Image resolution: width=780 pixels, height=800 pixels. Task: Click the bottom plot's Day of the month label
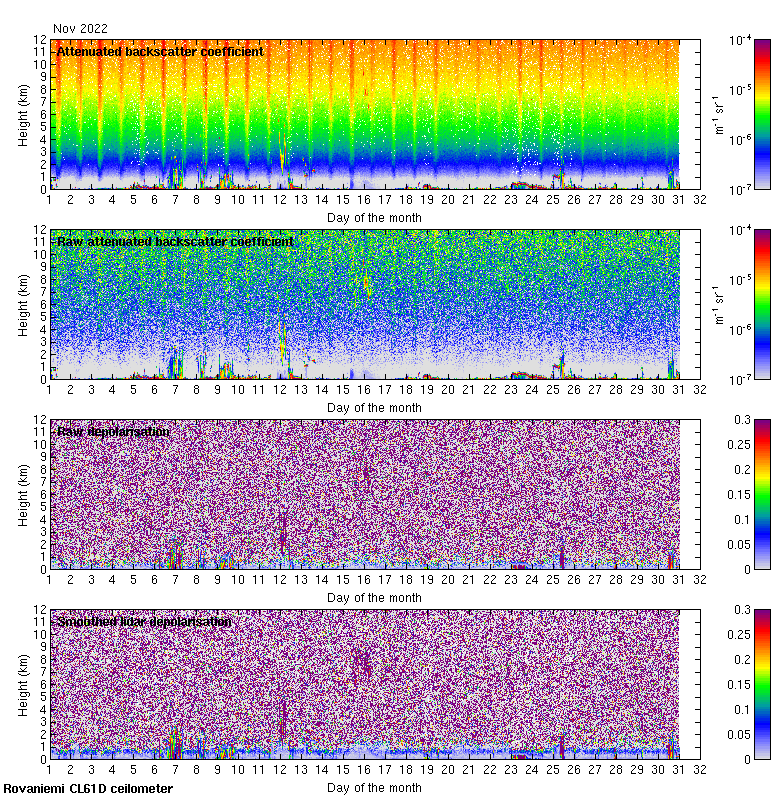(x=375, y=787)
